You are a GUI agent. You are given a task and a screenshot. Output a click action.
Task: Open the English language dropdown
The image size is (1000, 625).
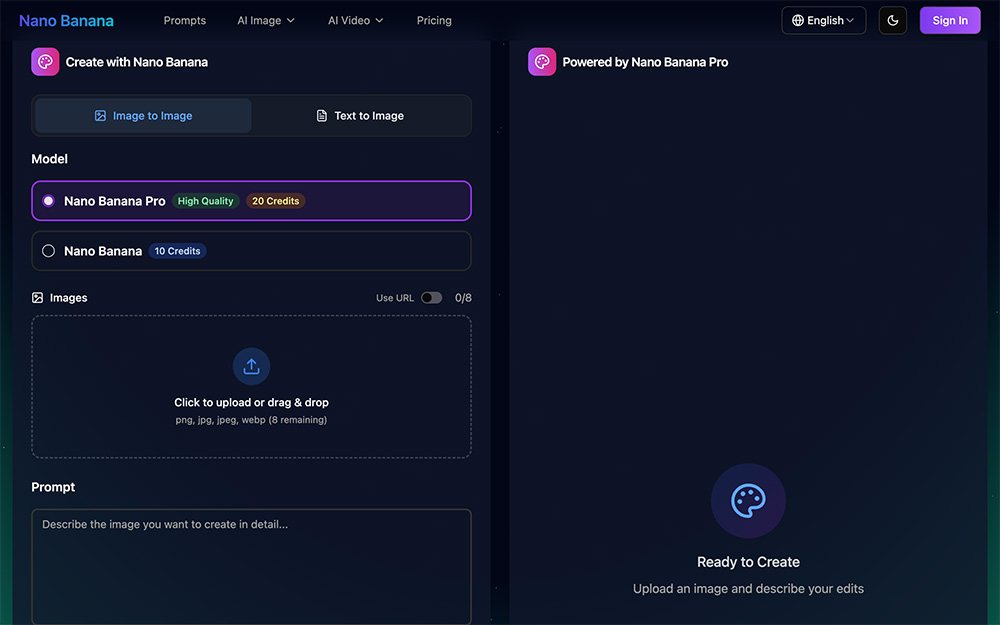click(x=823, y=20)
